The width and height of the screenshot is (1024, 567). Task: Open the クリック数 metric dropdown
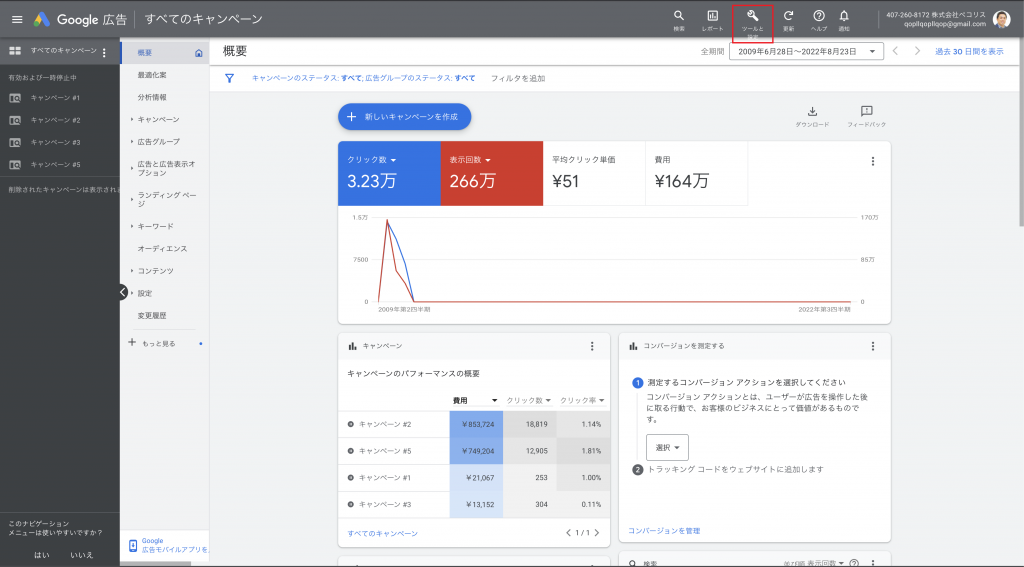pos(393,160)
